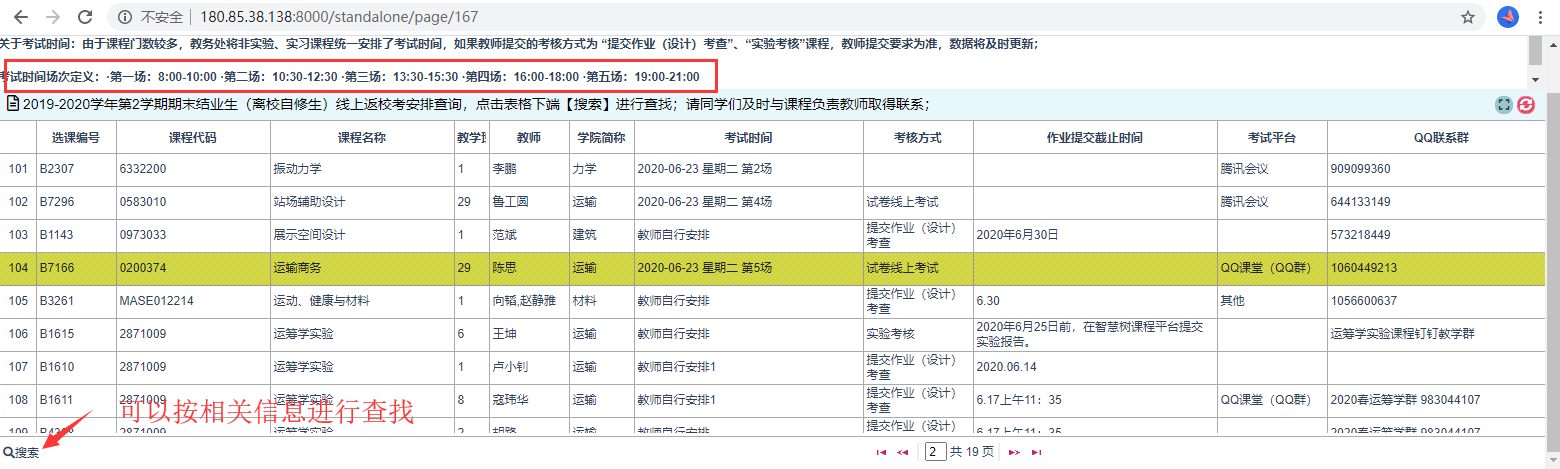Screen dimensions: 1560x469
Task: Click teacher name 李鹏
Action: coord(505,169)
